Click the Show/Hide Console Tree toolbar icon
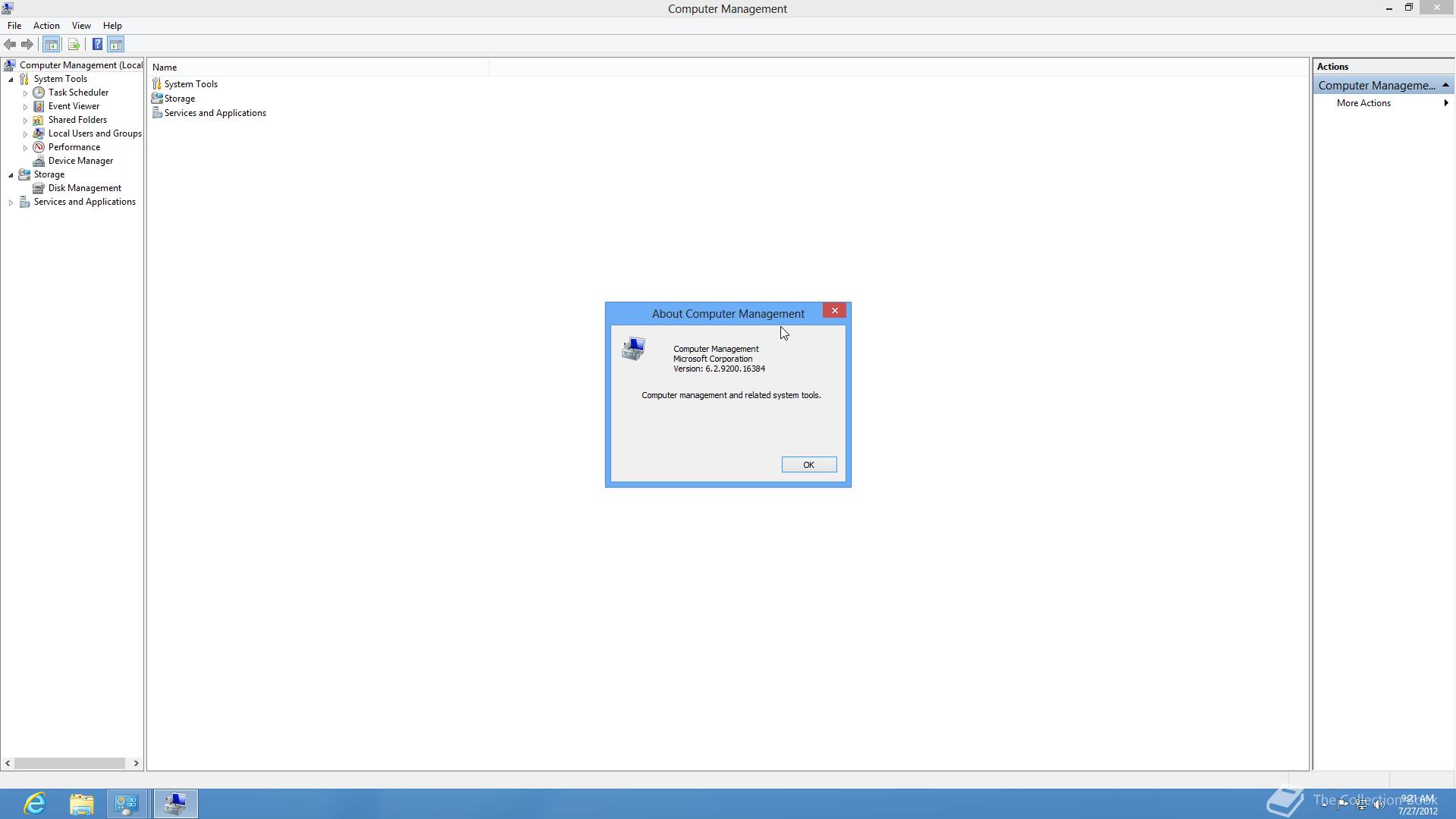This screenshot has width=1456, height=819. click(51, 45)
